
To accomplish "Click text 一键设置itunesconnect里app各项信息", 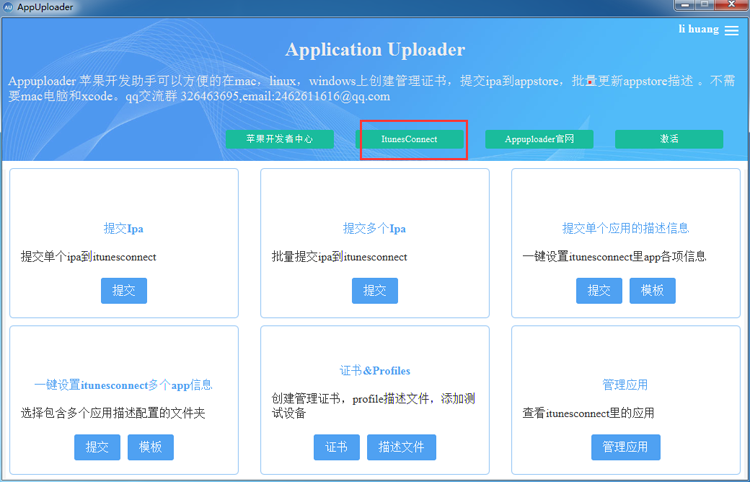I will [x=614, y=257].
